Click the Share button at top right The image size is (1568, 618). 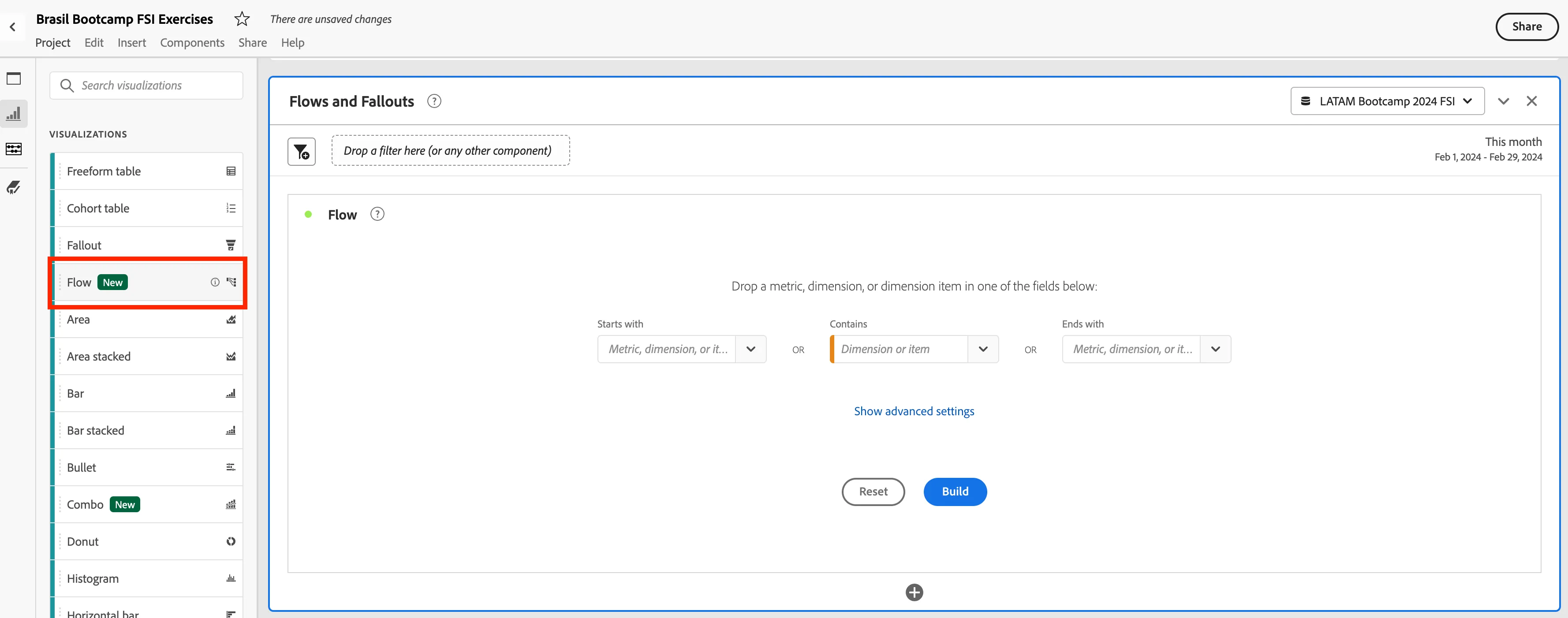click(1527, 27)
